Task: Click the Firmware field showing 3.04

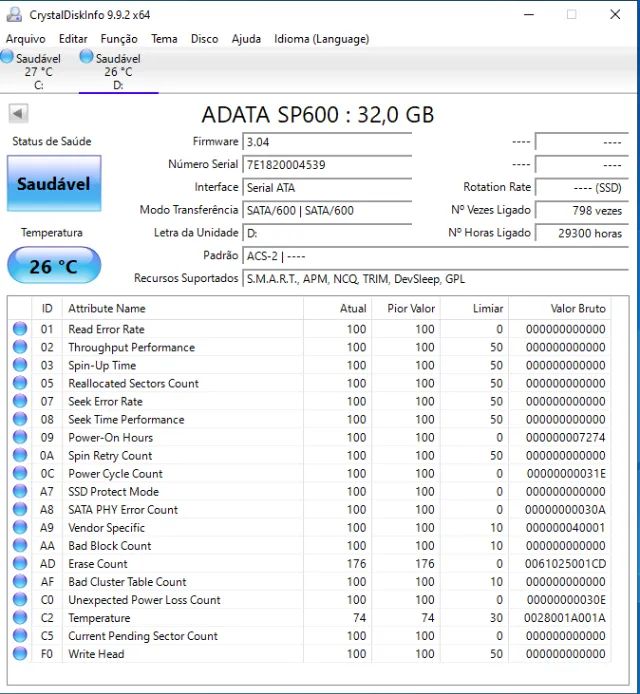Action: [x=327, y=142]
